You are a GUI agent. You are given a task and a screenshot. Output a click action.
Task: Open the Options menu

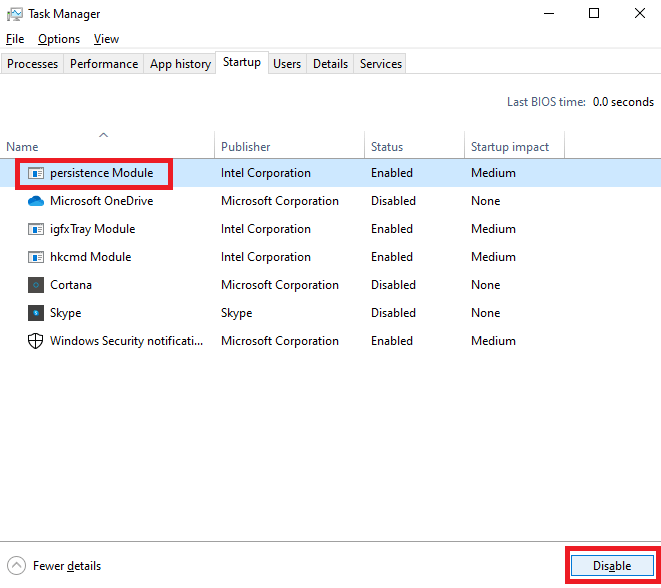(59, 39)
